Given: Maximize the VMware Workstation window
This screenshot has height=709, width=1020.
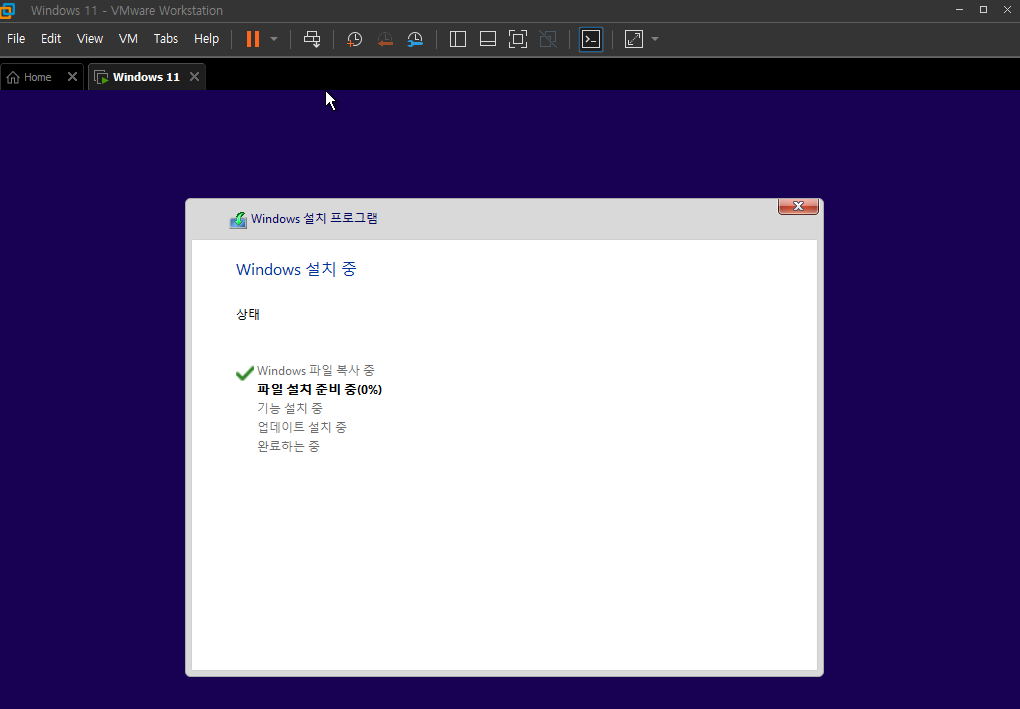Looking at the screenshot, I should pos(984,10).
